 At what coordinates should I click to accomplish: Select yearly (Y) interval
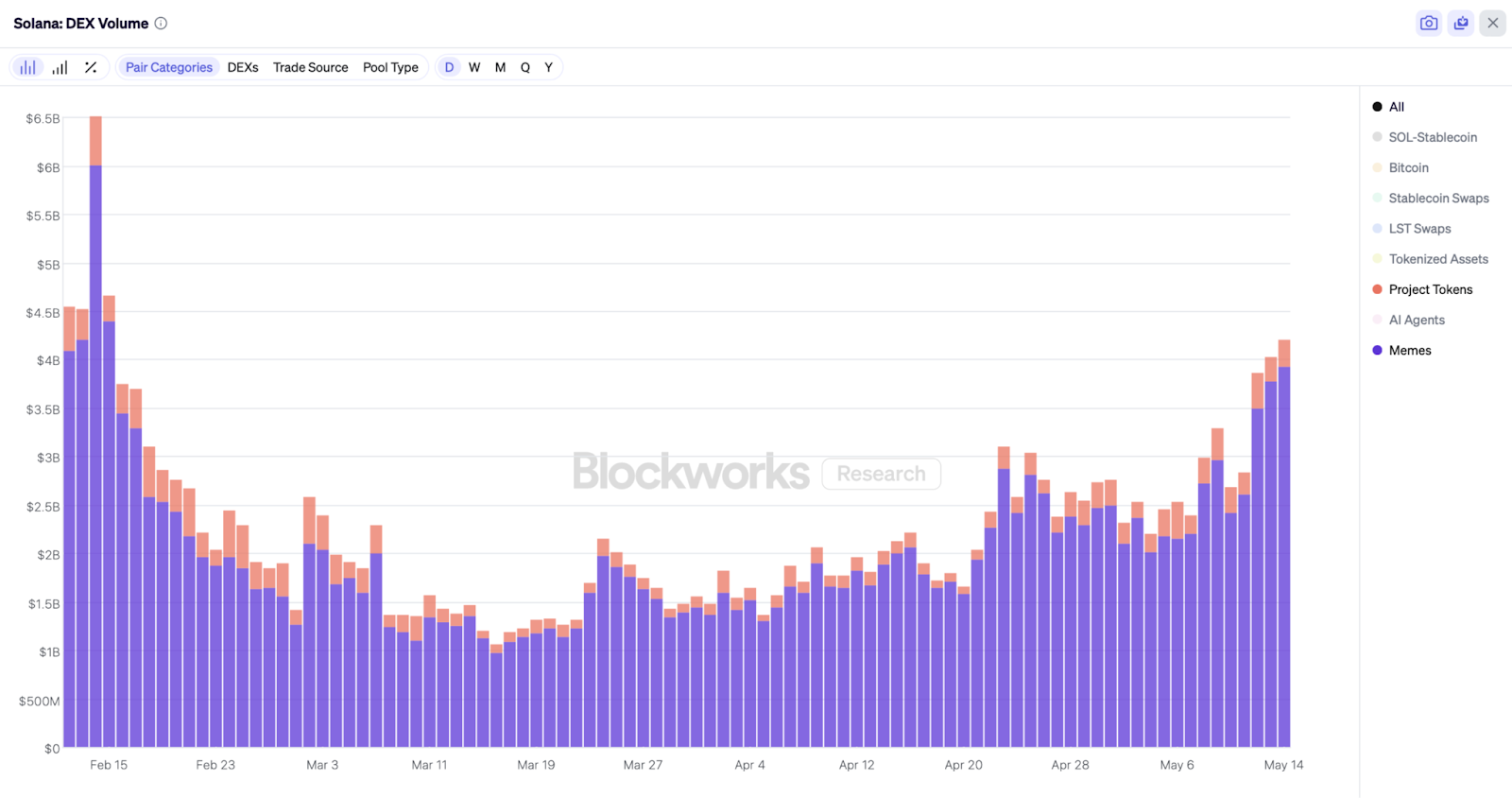click(x=548, y=67)
